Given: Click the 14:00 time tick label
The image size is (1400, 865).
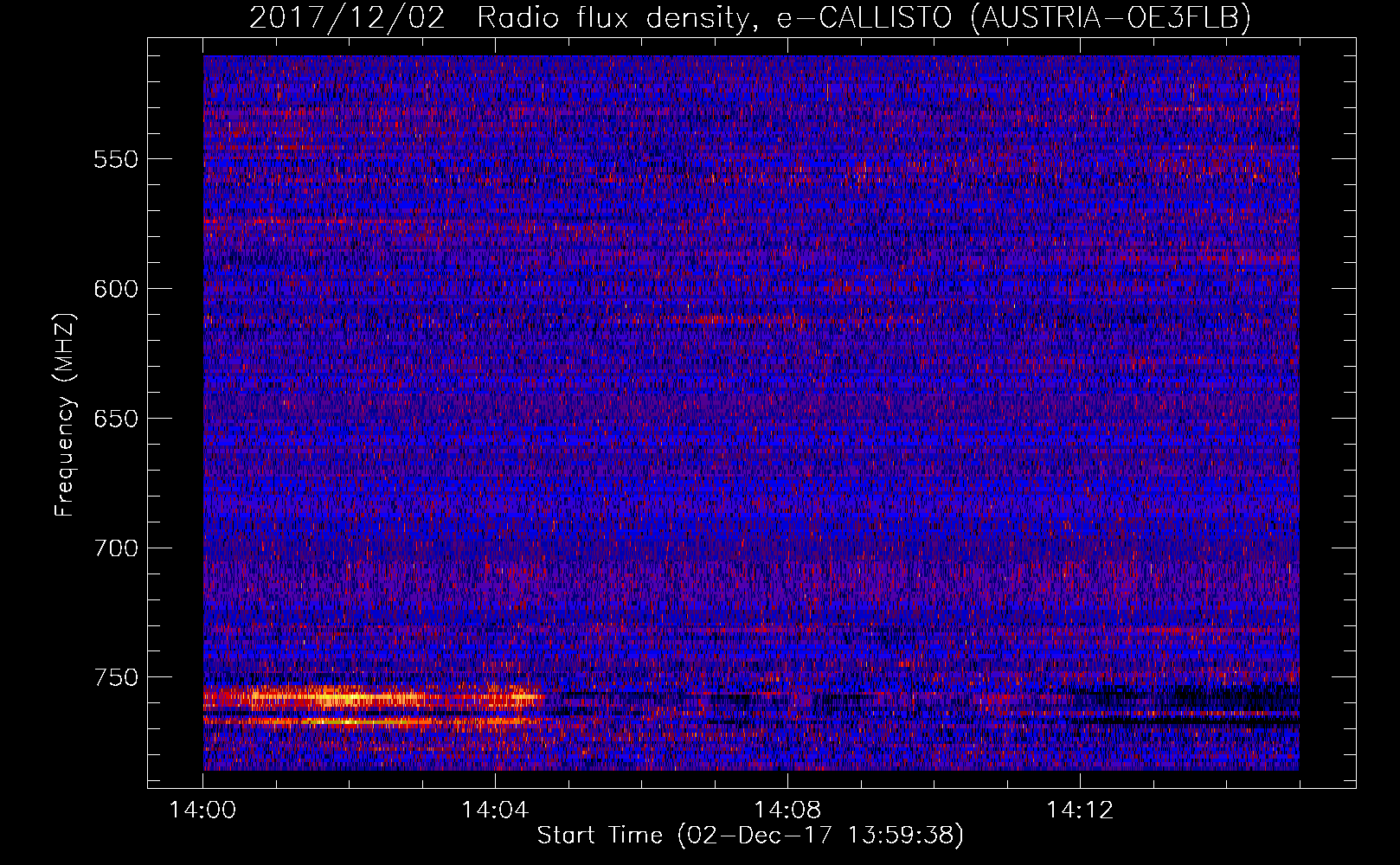Looking at the screenshot, I should [x=202, y=811].
